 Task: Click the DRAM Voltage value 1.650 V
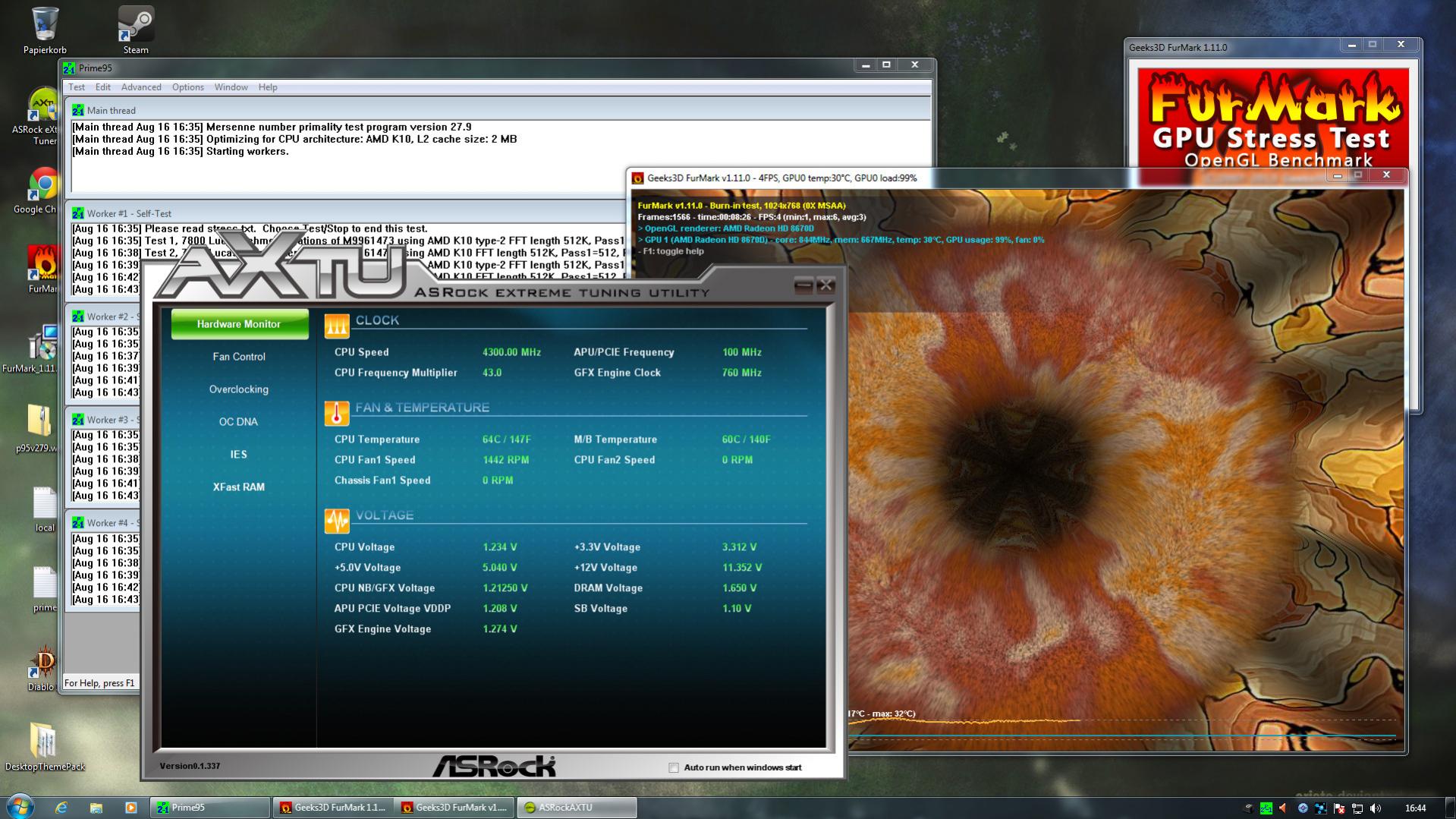[x=740, y=588]
